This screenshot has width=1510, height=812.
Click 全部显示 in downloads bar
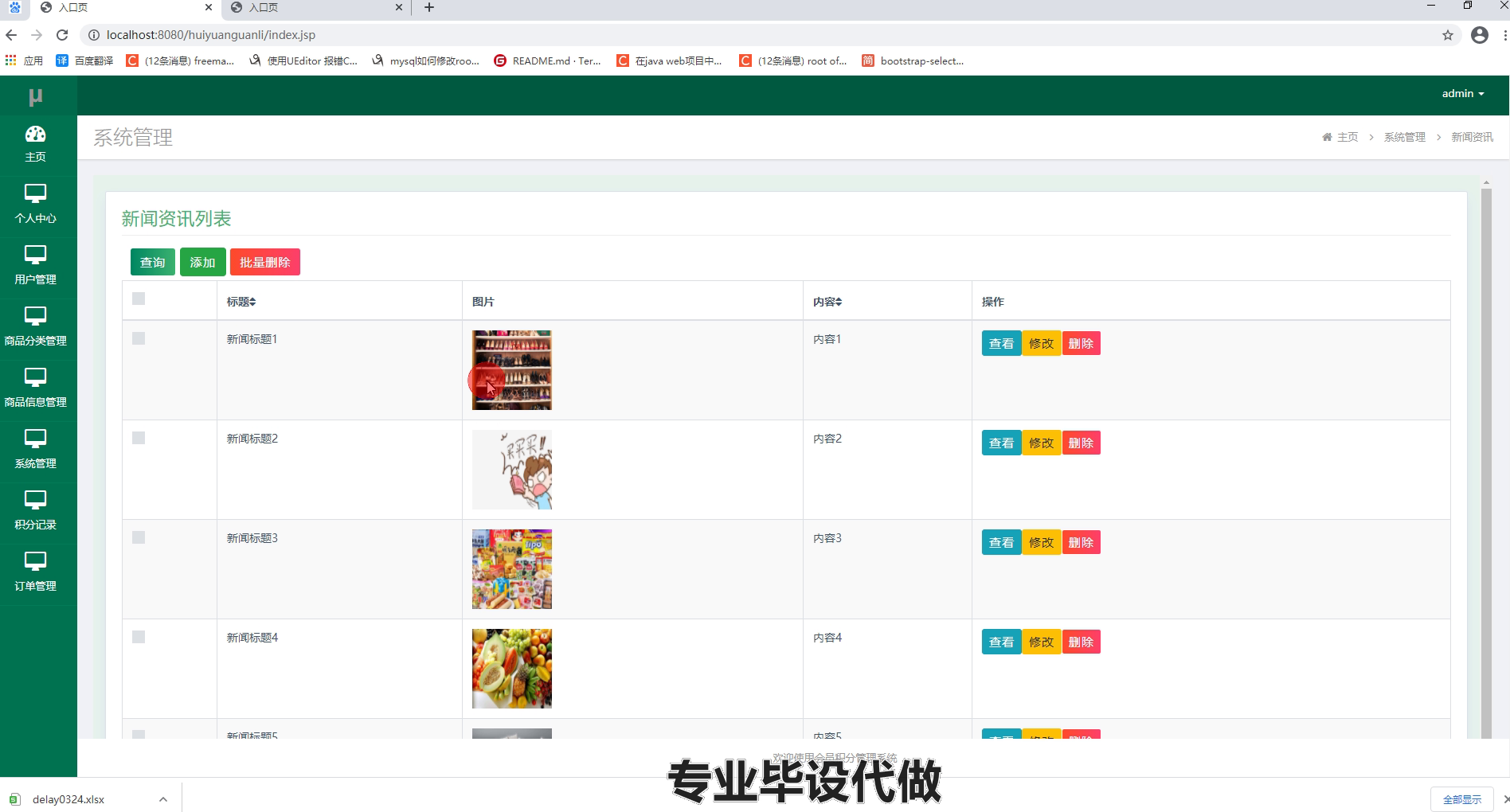(1462, 799)
